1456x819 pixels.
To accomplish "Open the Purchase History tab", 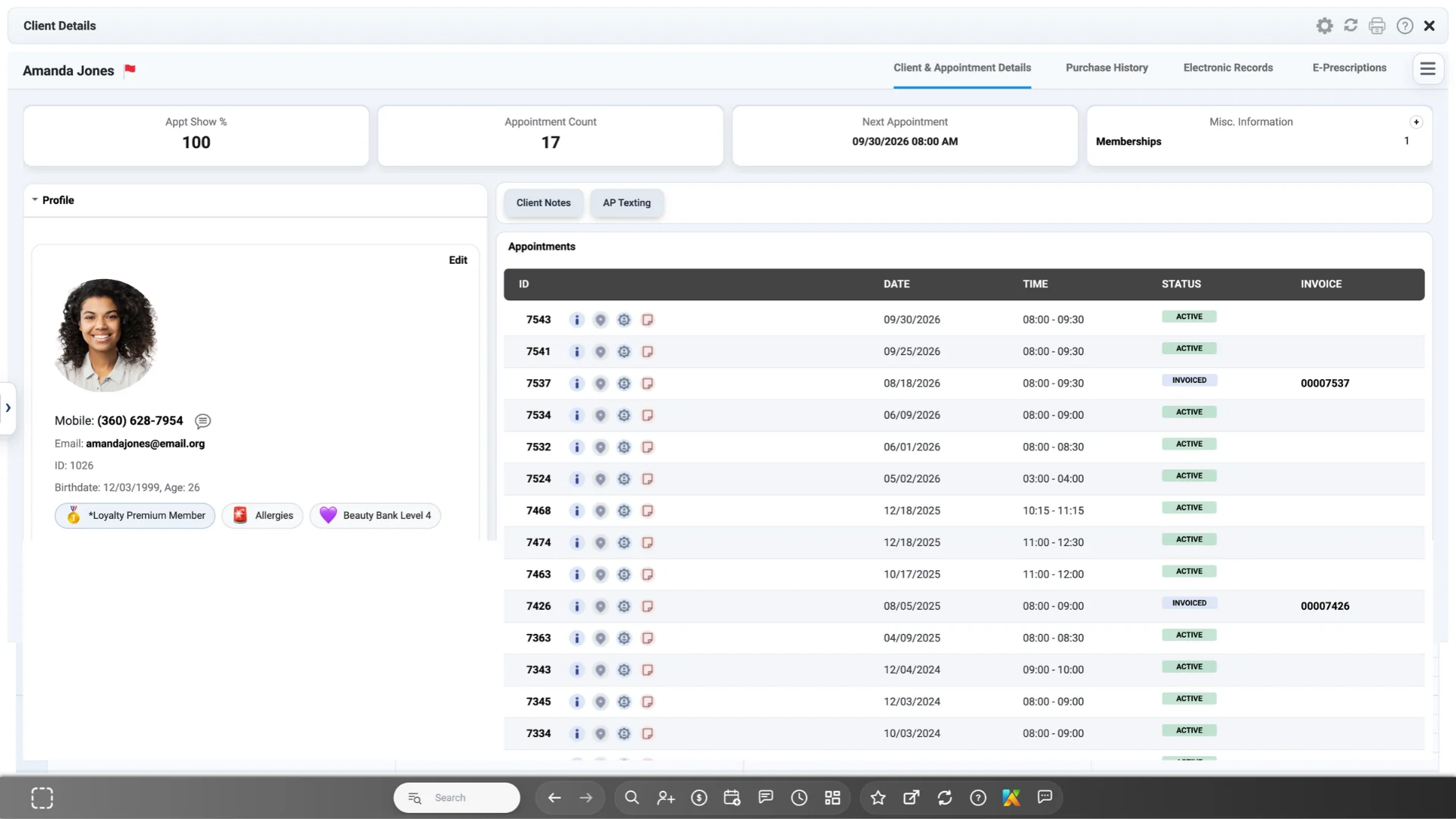I will [1107, 67].
